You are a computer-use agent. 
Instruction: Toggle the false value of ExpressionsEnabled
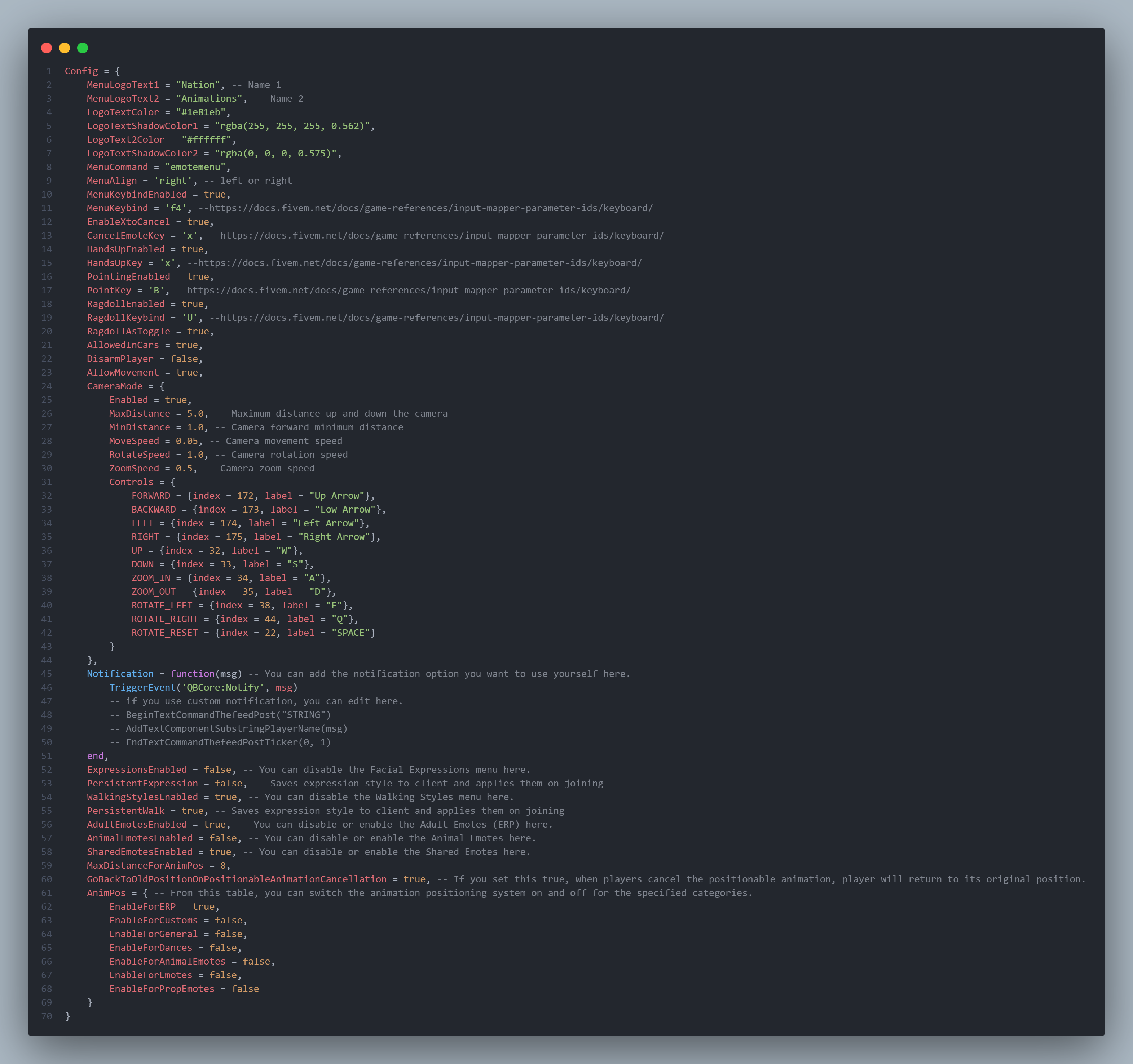[217, 769]
